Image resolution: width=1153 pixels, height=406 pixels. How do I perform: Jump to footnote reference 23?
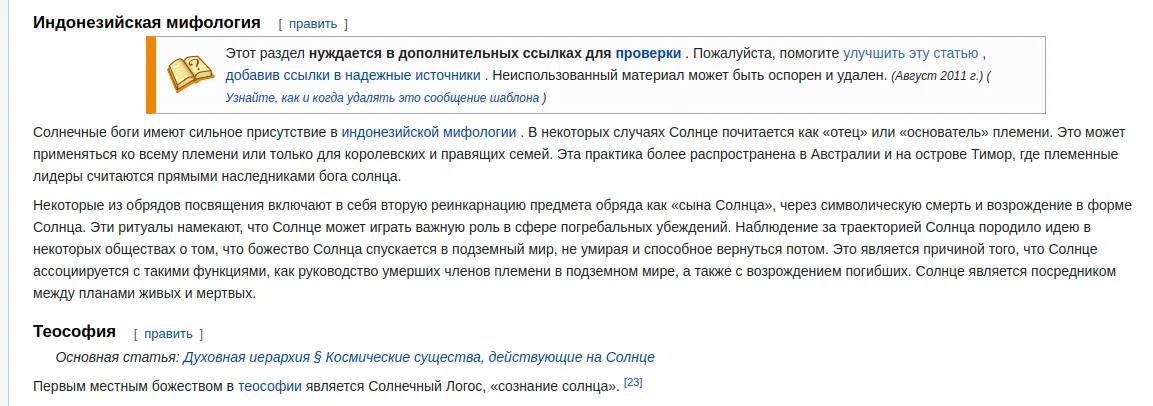tap(632, 382)
